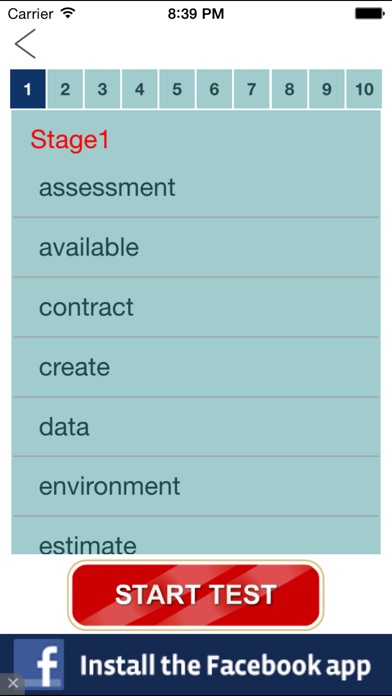Tap the Facebook logo icon
This screenshot has height=696, width=392.
click(39, 664)
